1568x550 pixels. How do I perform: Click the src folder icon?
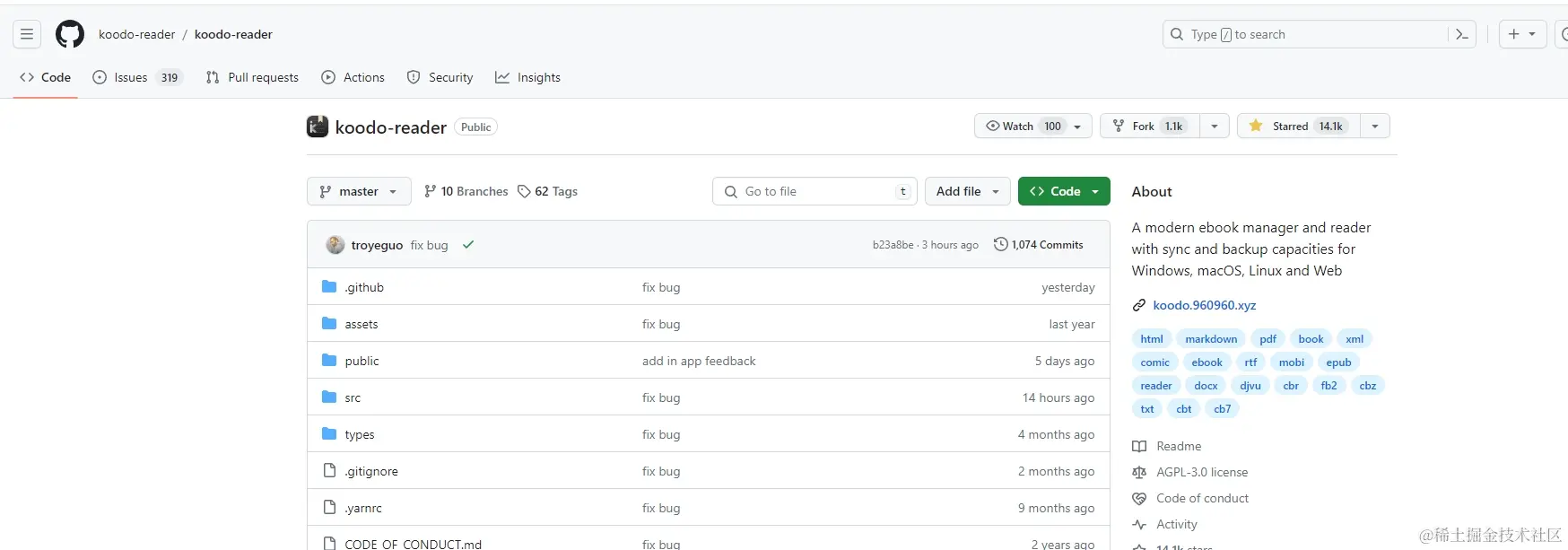click(329, 397)
